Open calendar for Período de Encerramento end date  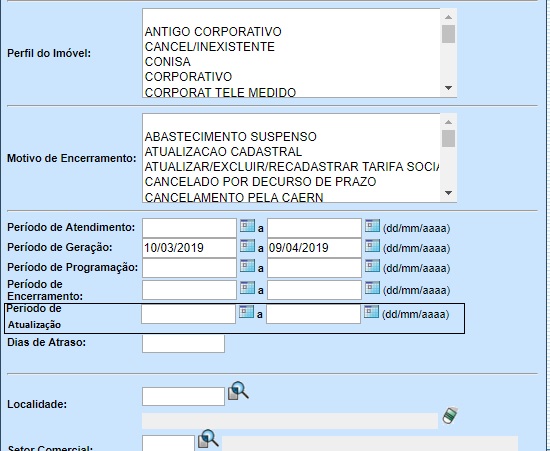click(x=372, y=288)
